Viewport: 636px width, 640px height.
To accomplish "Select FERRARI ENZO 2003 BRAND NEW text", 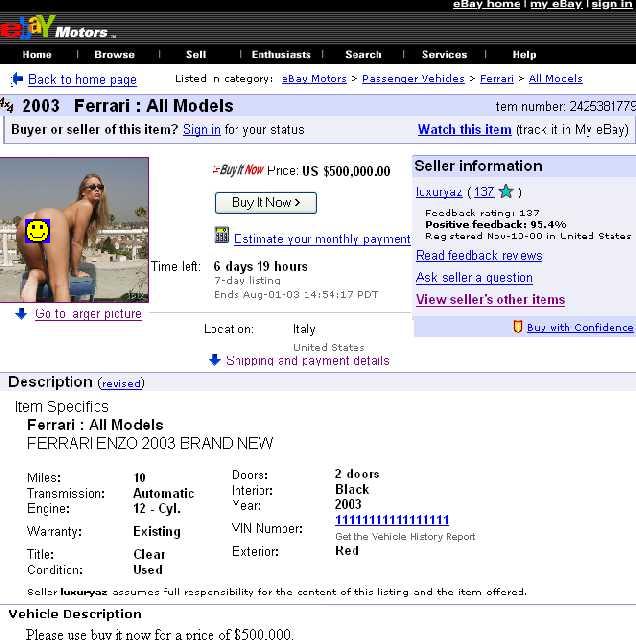I will pos(150,443).
